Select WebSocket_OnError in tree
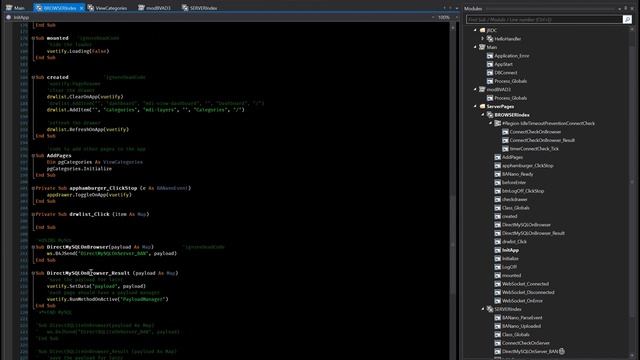The height and width of the screenshot is (360, 640). click(522, 301)
